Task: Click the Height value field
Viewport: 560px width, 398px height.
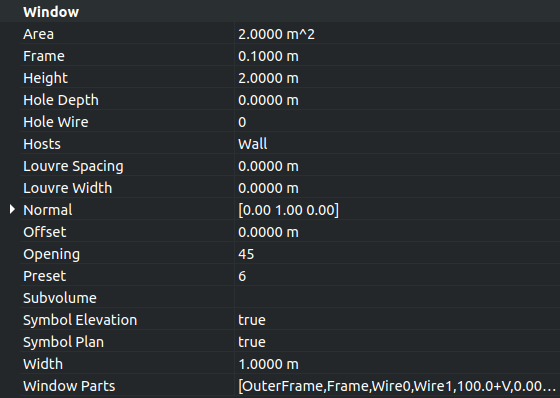Action: click(397, 78)
